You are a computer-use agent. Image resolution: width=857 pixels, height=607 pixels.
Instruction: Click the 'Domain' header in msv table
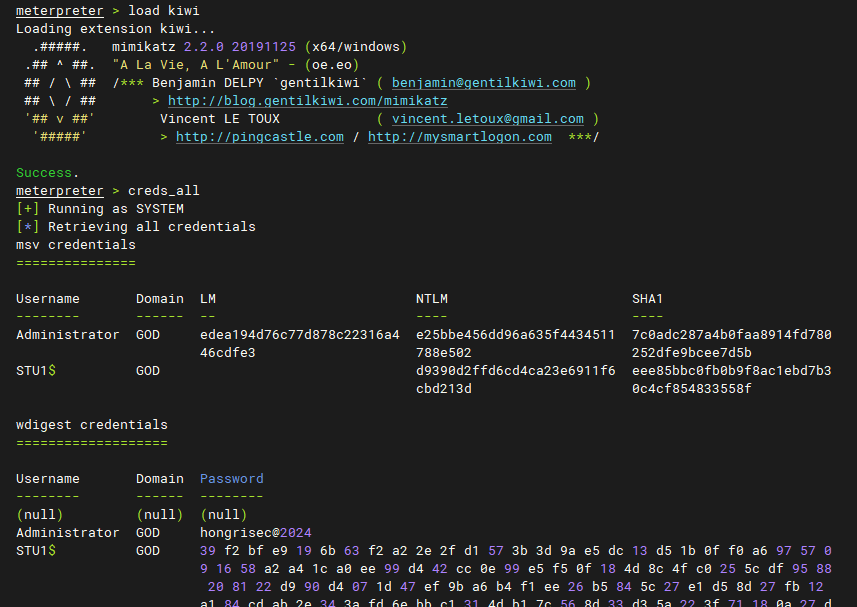pos(160,299)
